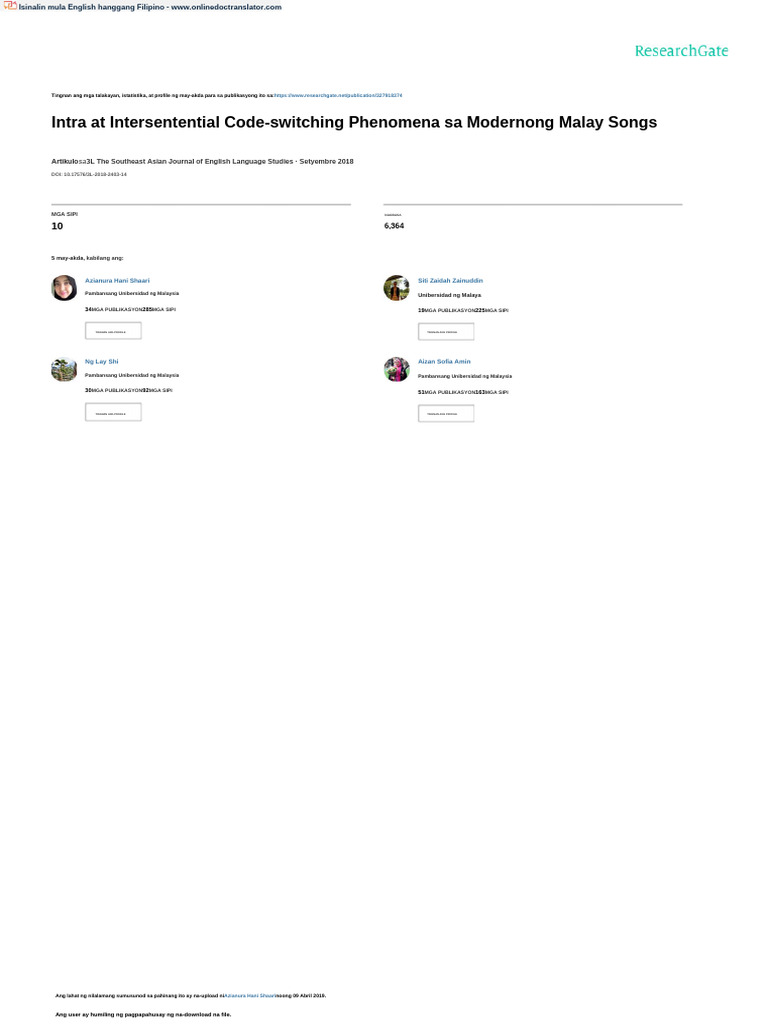Open Siti Zaidah Zainuddin author name link
The height and width of the screenshot is (1024, 768).
pyautogui.click(x=450, y=281)
